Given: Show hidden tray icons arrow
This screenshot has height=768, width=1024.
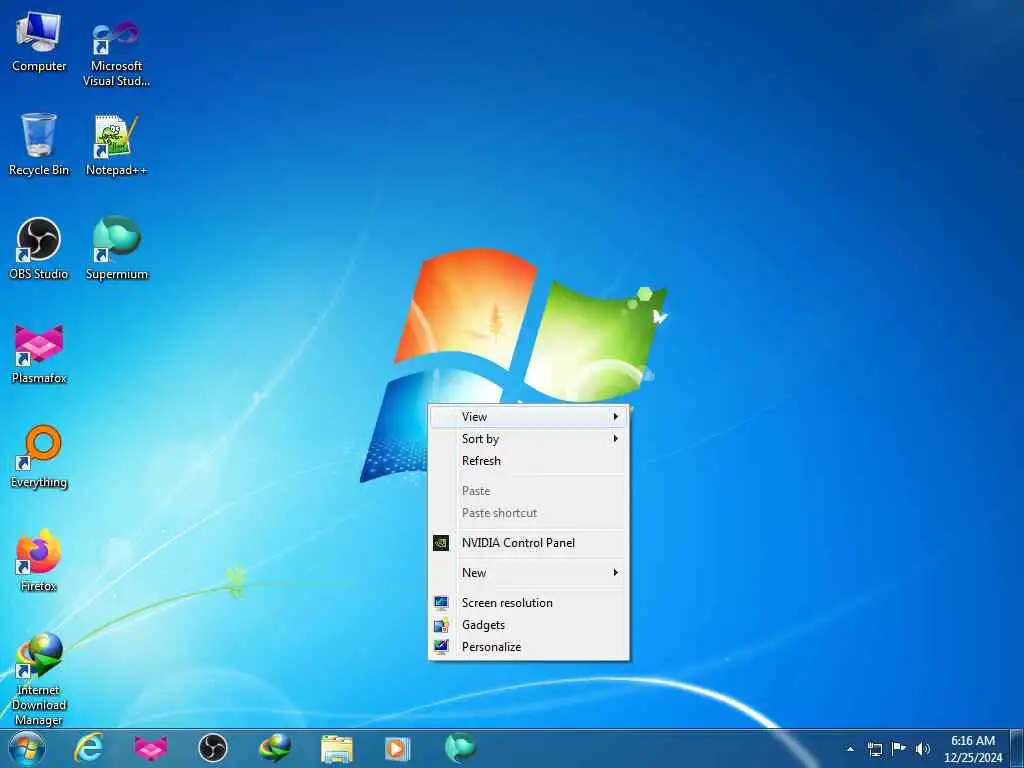Looking at the screenshot, I should 850,749.
